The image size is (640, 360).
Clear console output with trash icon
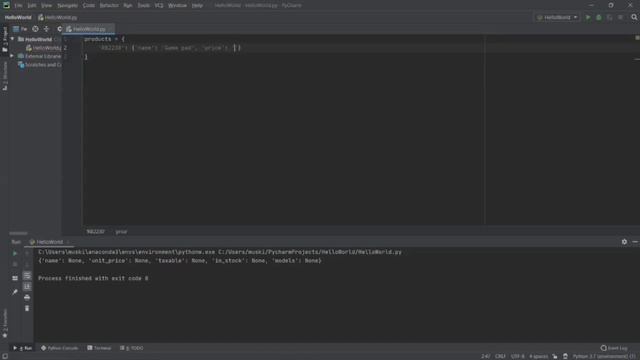point(27,309)
